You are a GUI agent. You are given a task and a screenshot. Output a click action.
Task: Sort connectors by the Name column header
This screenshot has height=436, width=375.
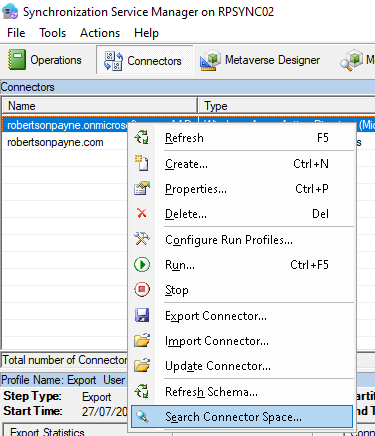(100, 106)
